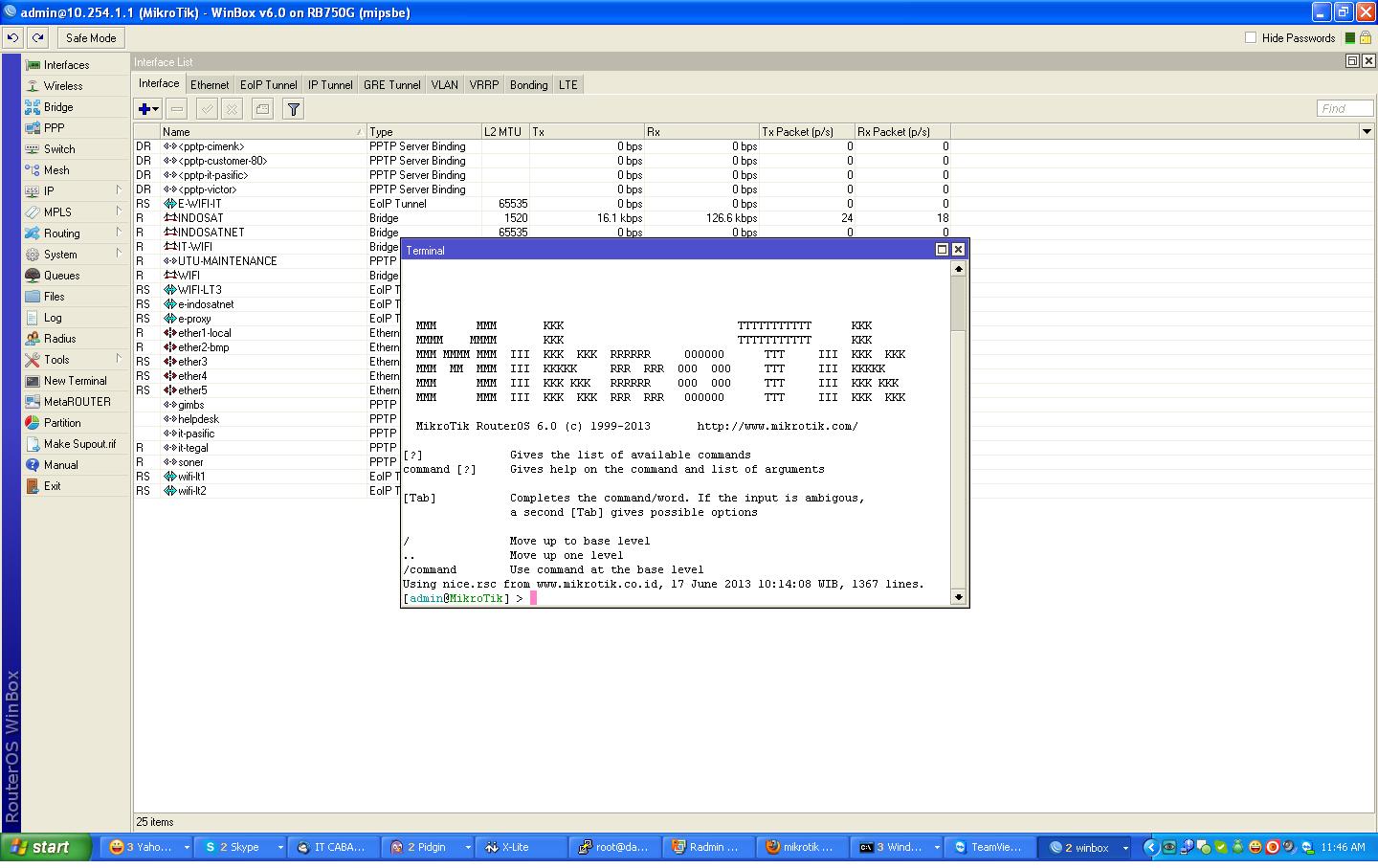Sort by Rx Packet (p/s) column
Viewport: 1378px width, 868px height.
902,132
